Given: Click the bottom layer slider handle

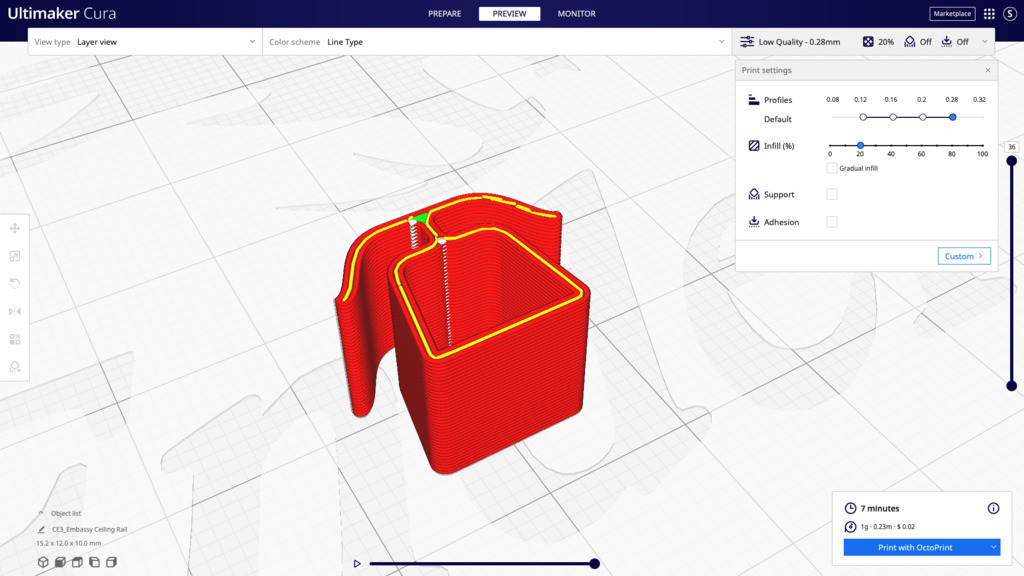Looking at the screenshot, I should tap(1012, 386).
